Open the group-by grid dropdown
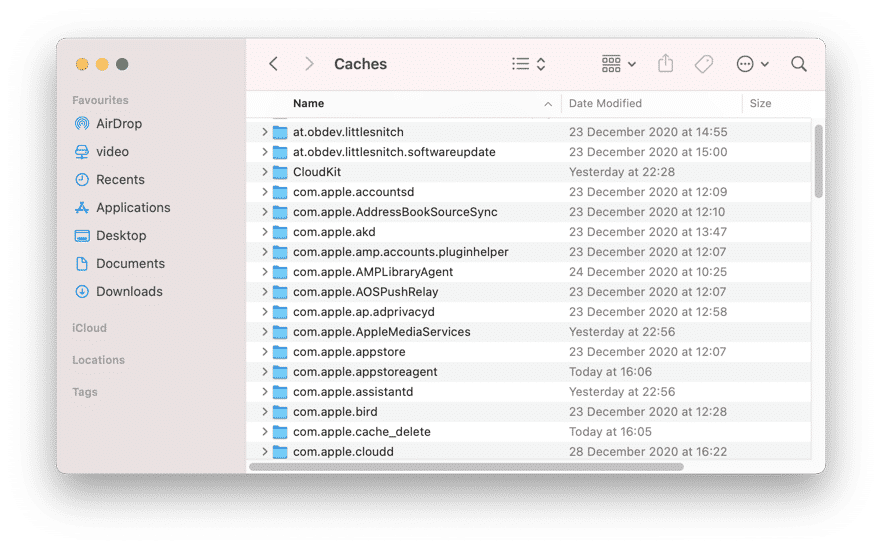This screenshot has width=882, height=548. 619,64
